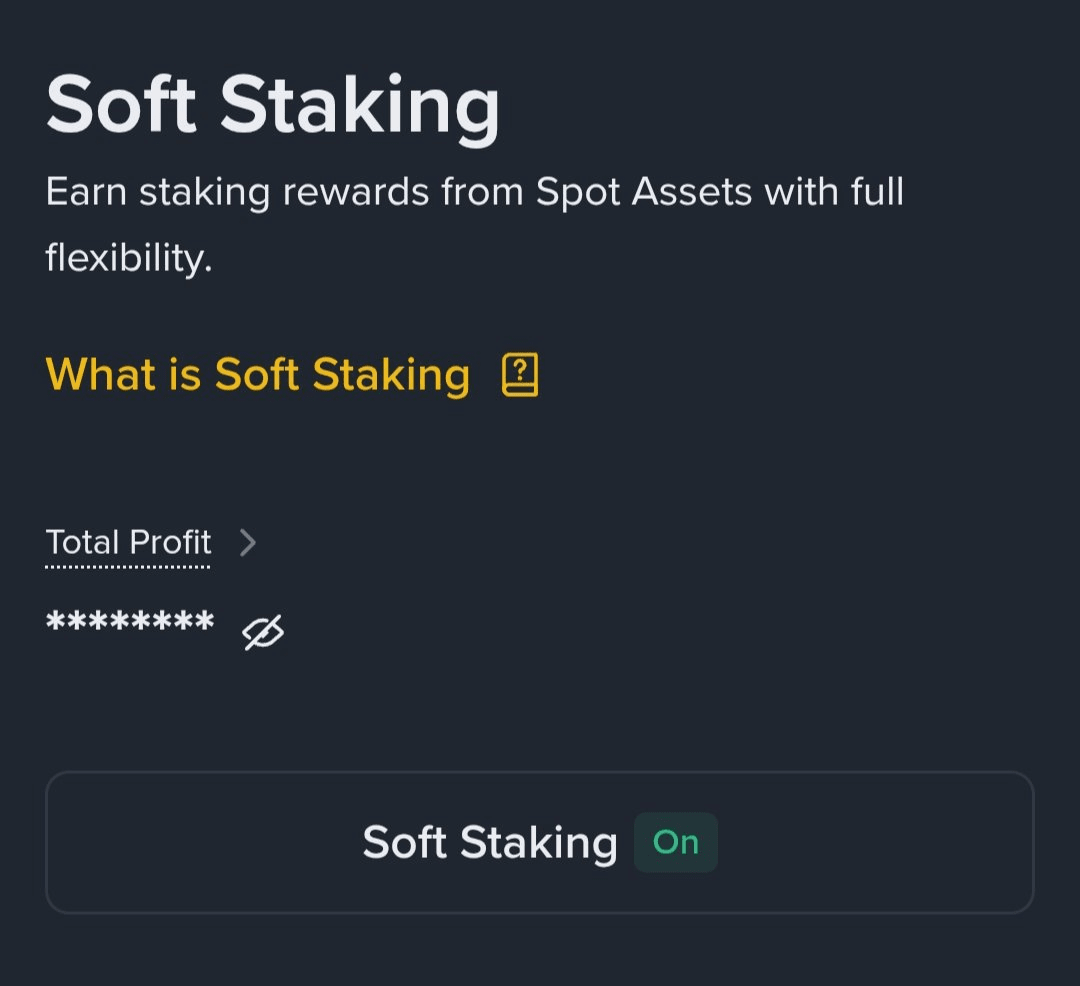Disable Soft Staking via the bottom button
The image size is (1080, 986).
tap(539, 842)
